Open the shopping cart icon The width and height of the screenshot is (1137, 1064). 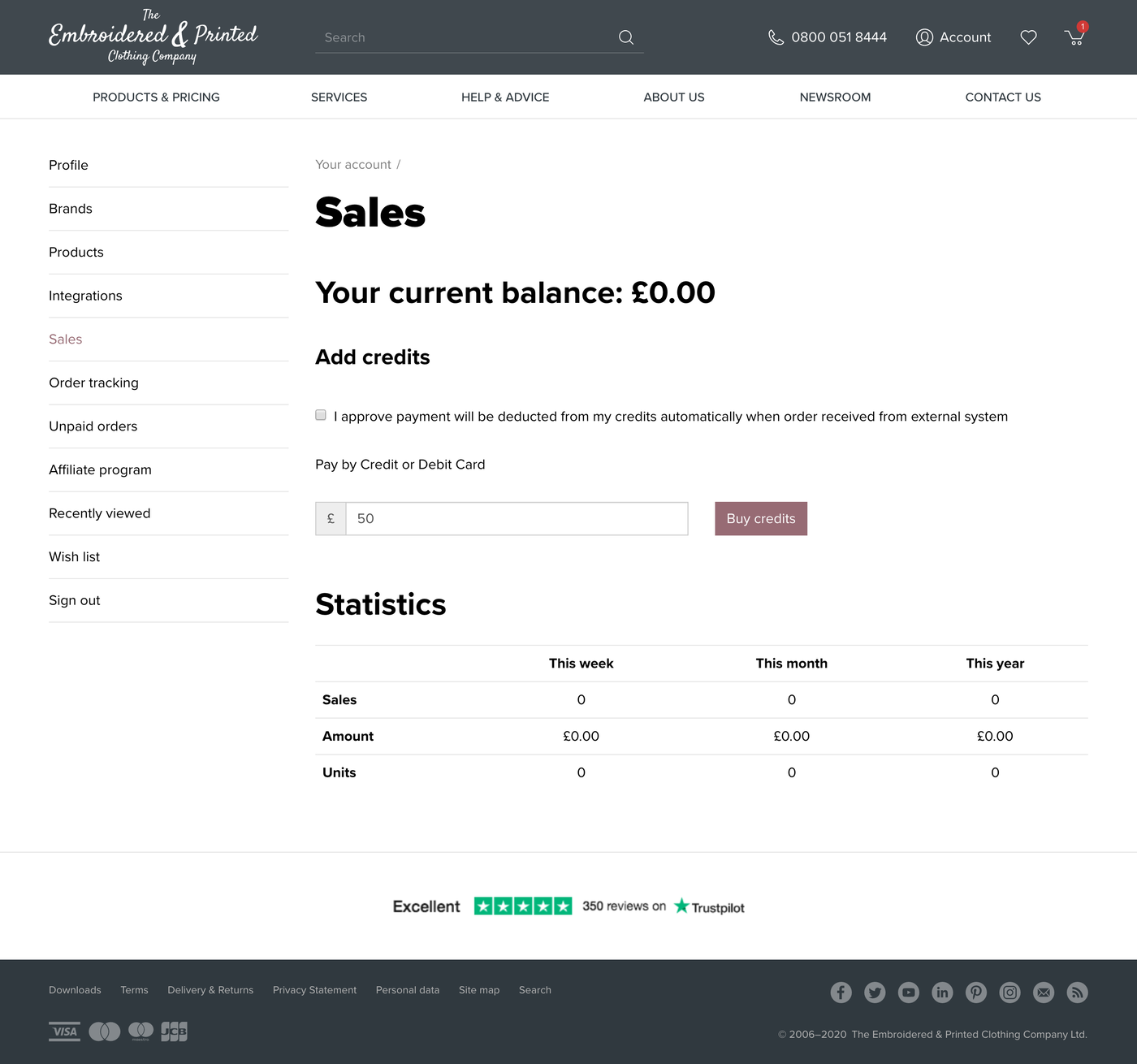[1074, 37]
